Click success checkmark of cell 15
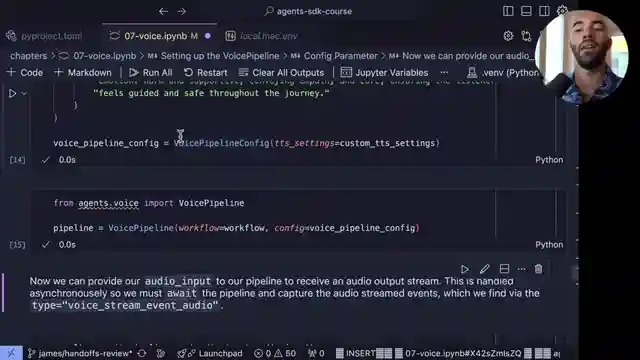The width and height of the screenshot is (640, 360). click(x=46, y=245)
